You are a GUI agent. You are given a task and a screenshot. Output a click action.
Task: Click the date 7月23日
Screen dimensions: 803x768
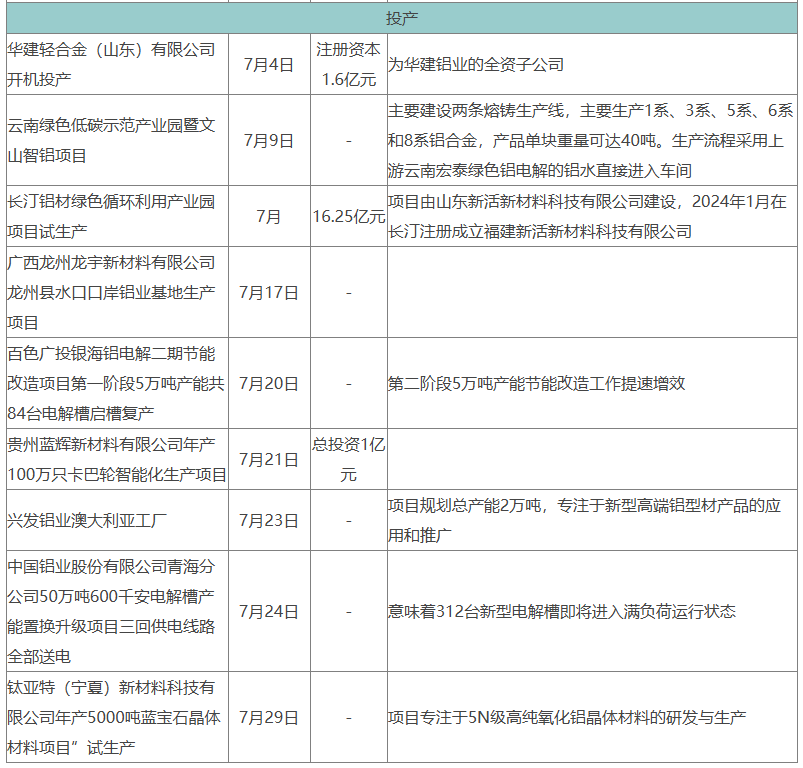click(x=269, y=520)
